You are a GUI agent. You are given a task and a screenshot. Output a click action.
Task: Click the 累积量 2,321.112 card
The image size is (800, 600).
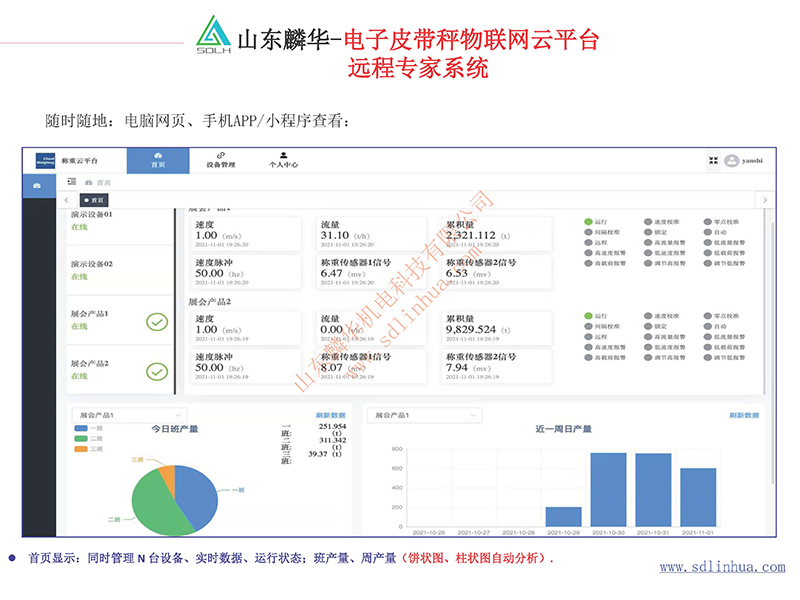click(496, 234)
